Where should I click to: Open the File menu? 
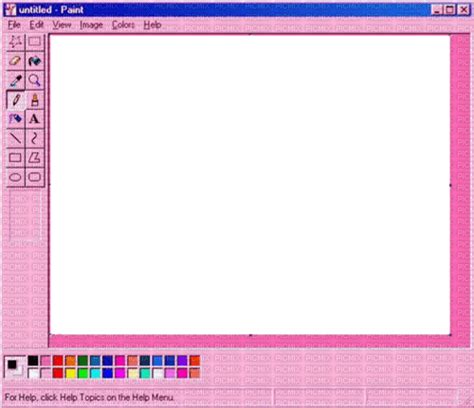[14, 25]
